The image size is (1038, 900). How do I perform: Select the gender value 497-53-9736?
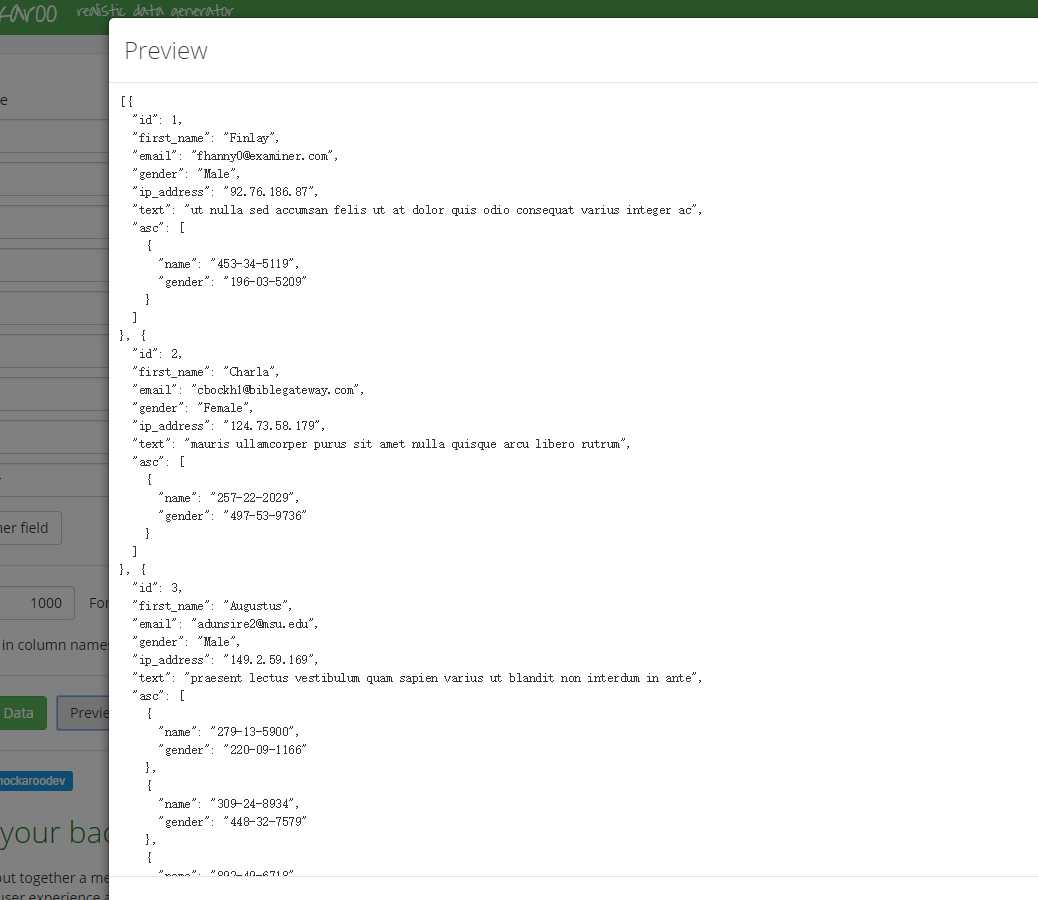265,516
